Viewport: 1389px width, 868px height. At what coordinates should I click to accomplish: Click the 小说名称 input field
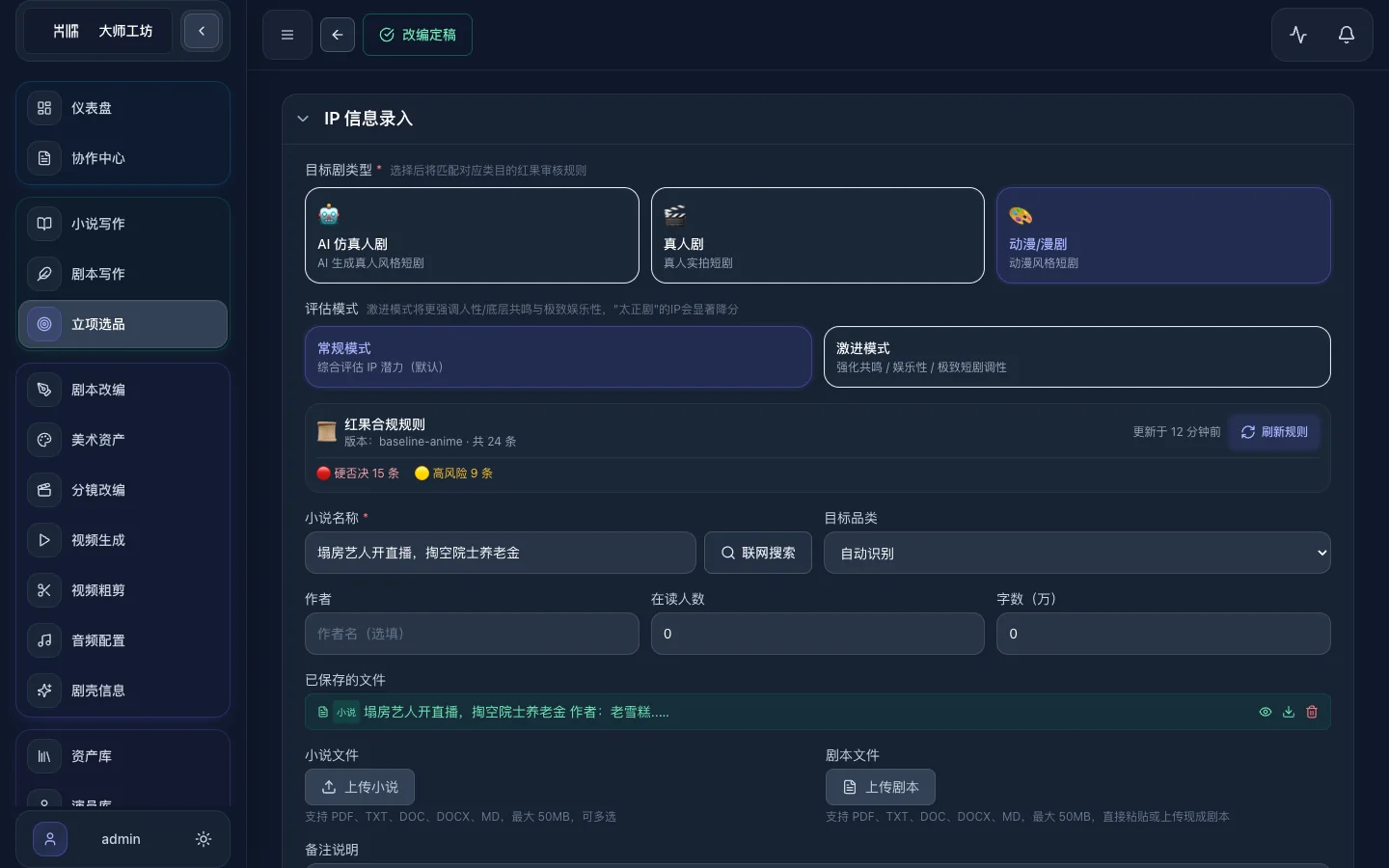[x=501, y=553]
